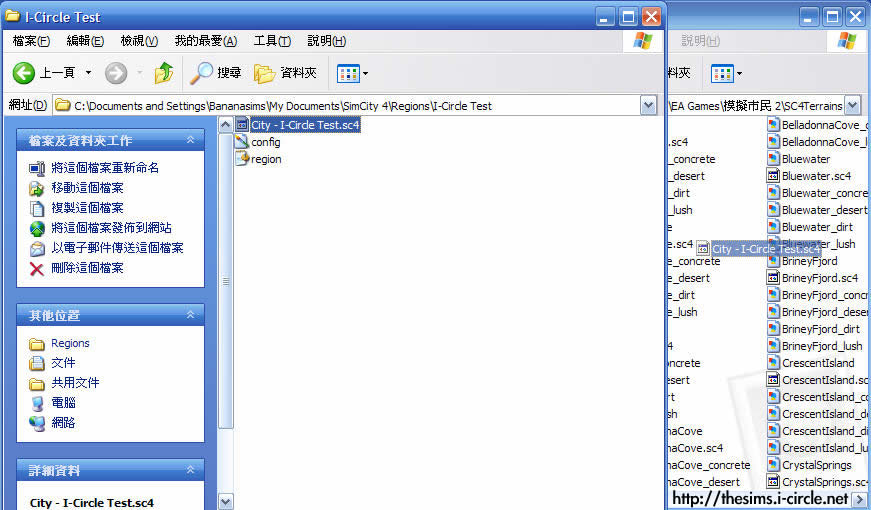Expand the address bar path dropdown

pos(648,105)
